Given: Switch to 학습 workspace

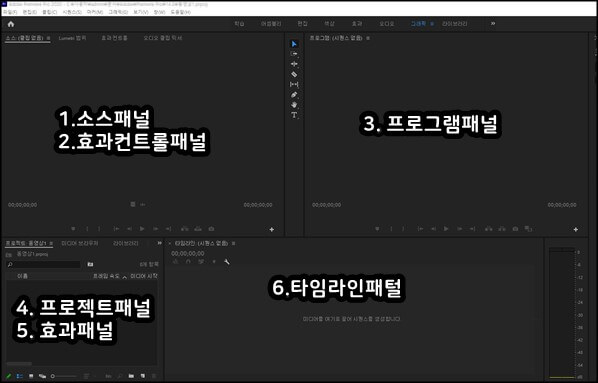Looking at the screenshot, I should pos(239,24).
